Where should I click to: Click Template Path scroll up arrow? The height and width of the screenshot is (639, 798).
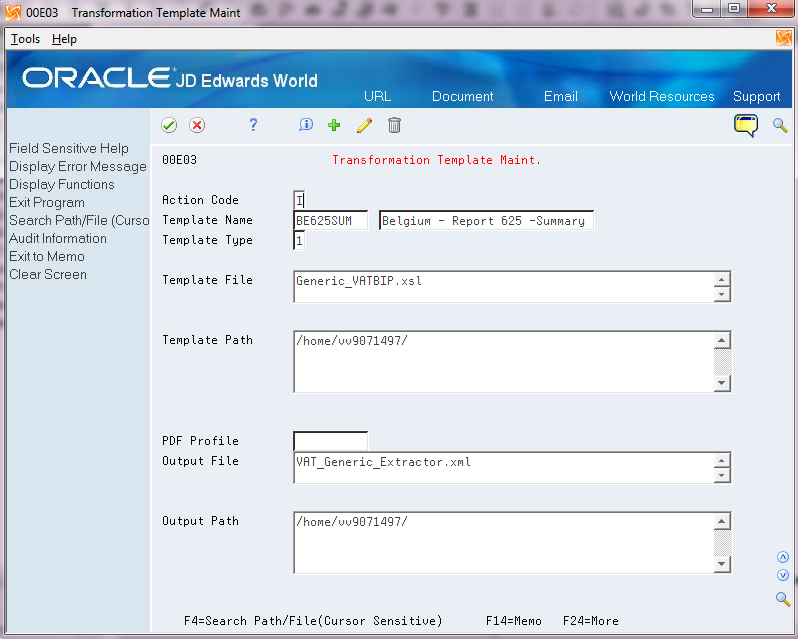(x=722, y=340)
